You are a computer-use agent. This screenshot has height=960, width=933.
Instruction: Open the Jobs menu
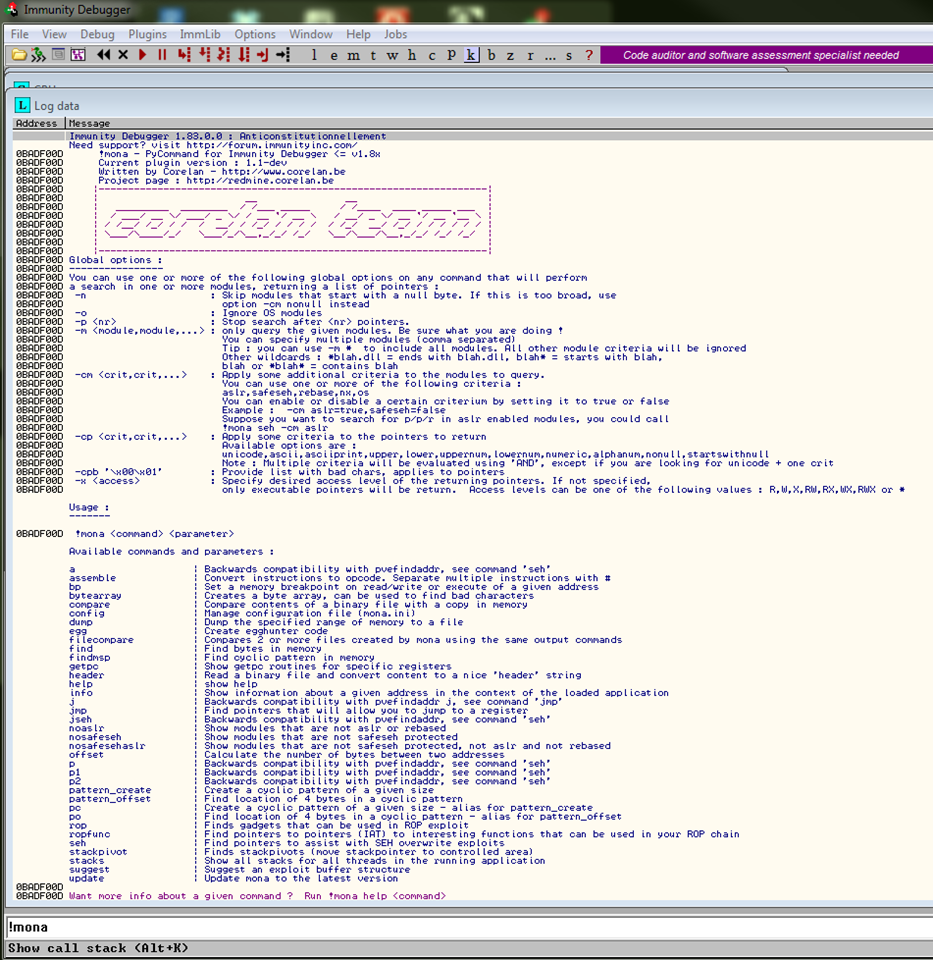coord(395,34)
